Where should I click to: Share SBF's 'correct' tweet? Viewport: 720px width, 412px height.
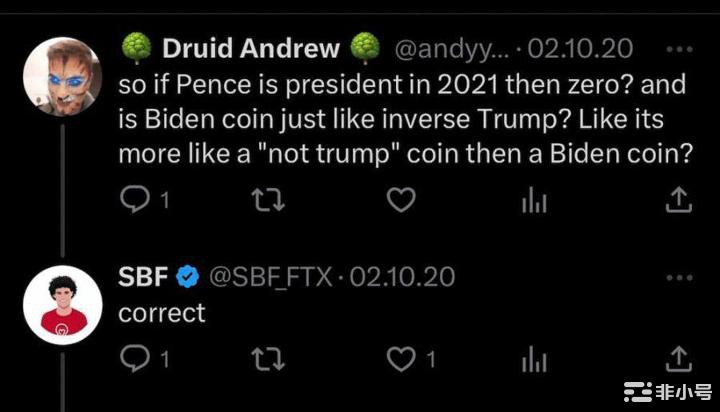point(679,357)
